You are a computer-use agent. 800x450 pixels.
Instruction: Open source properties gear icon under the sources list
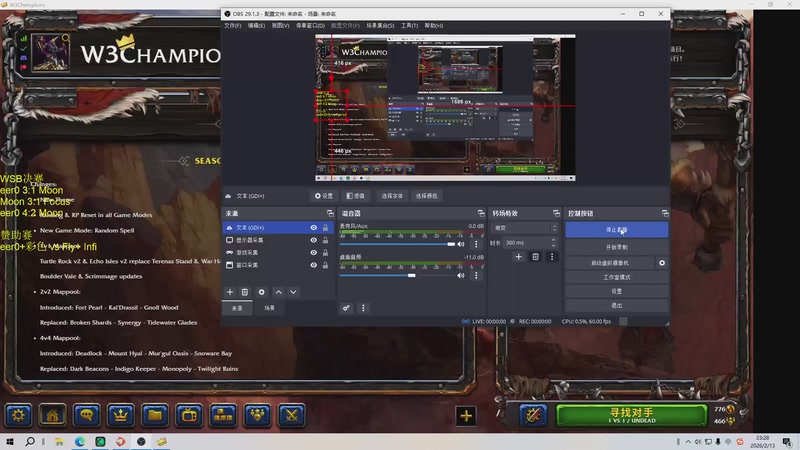pyautogui.click(x=261, y=292)
